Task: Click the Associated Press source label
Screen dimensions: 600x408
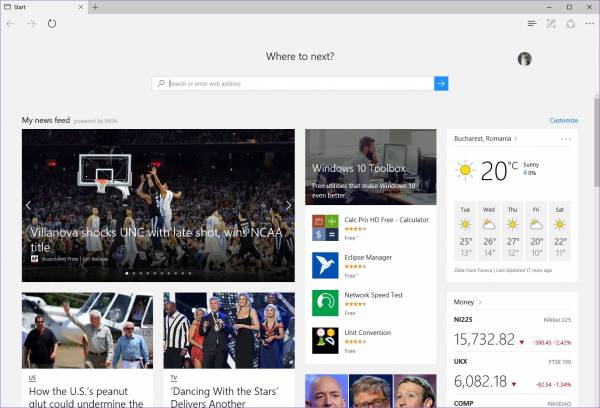Action: (60, 259)
